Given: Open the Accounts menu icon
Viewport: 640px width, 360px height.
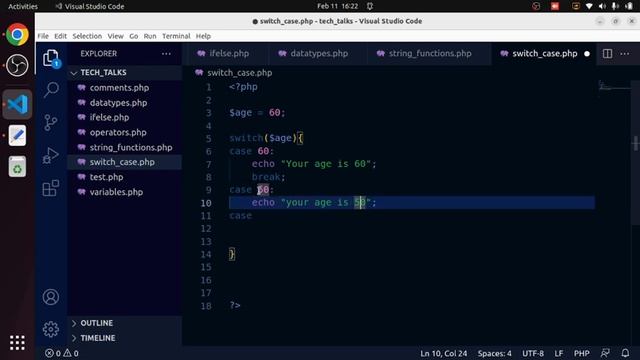Looking at the screenshot, I should 51,297.
